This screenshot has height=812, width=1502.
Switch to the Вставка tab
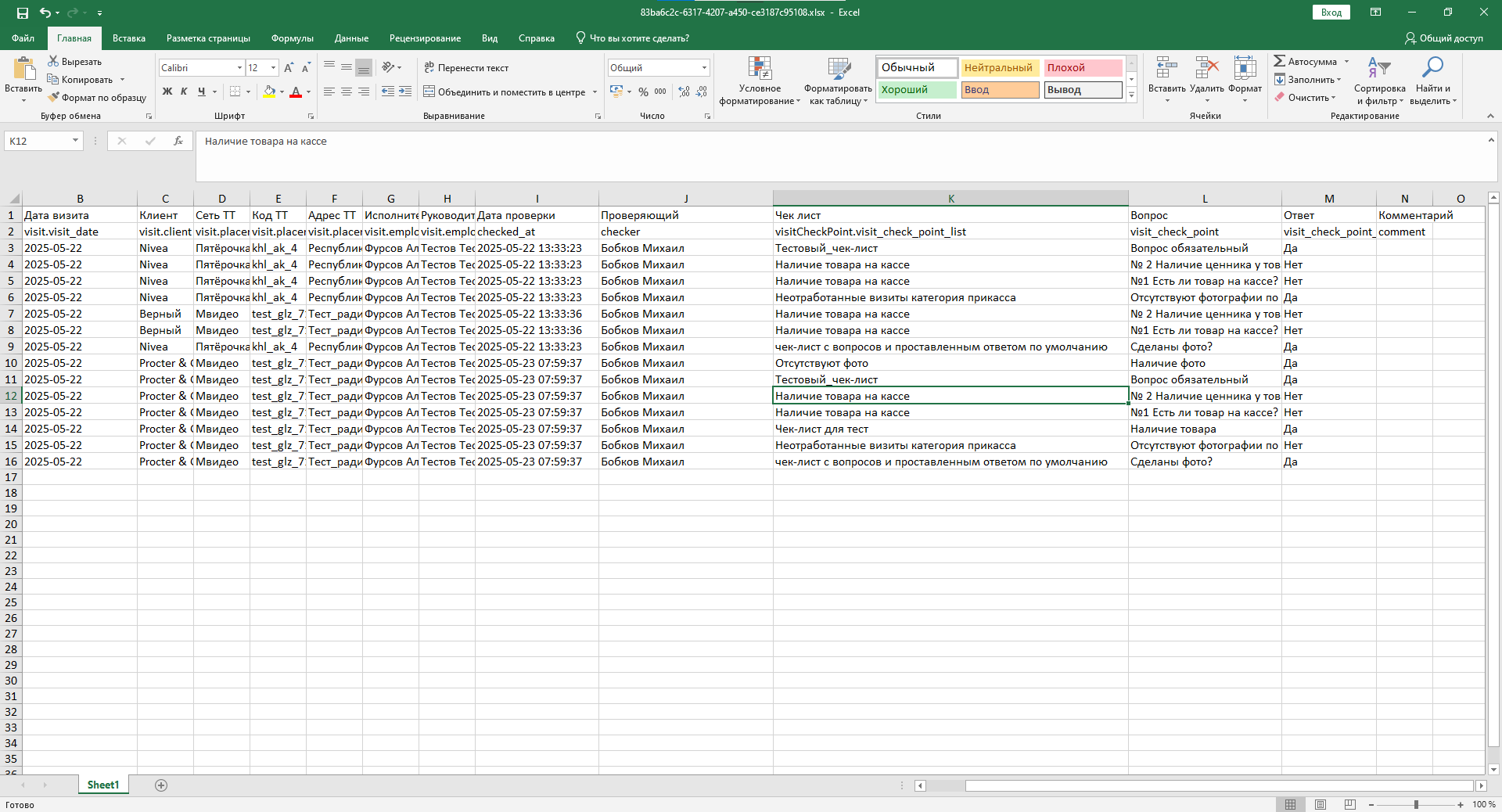(129, 38)
